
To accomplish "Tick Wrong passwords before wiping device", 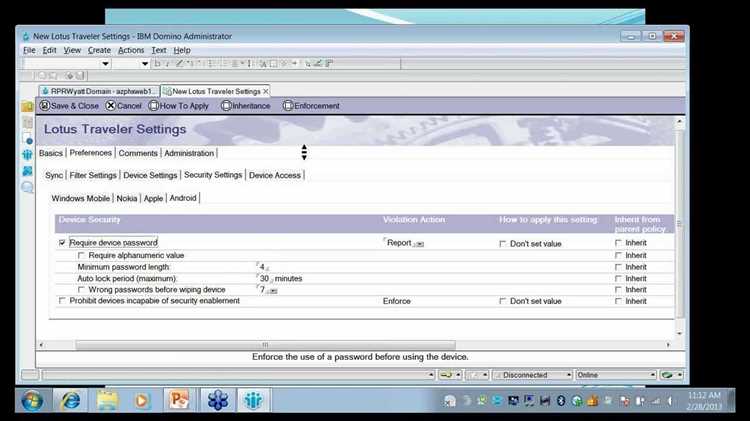I will pyautogui.click(x=81, y=290).
